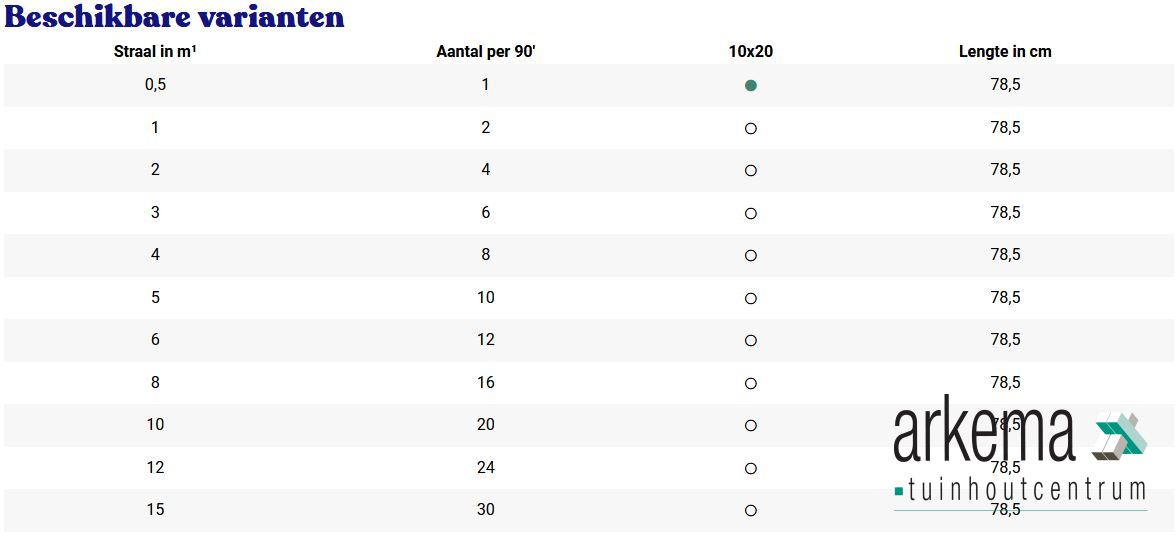Choose the 10x20 circle in the radius 2 row
Viewport: 1176px width, 536px height.
[x=751, y=171]
